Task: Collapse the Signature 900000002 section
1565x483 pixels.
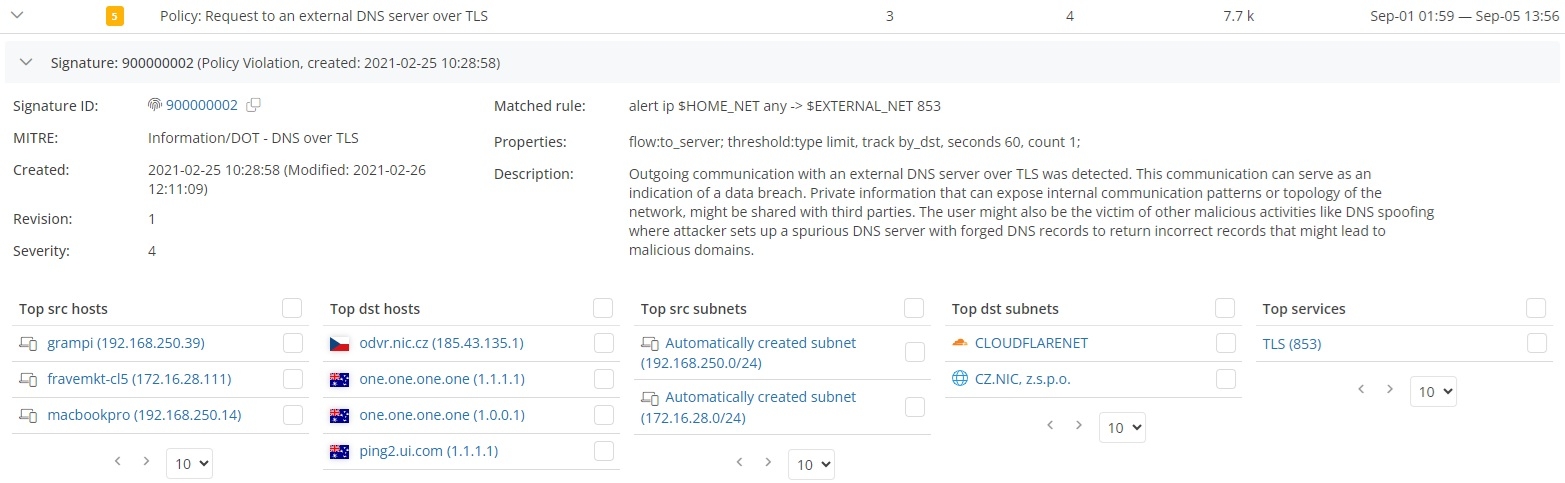Action: pyautogui.click(x=27, y=63)
